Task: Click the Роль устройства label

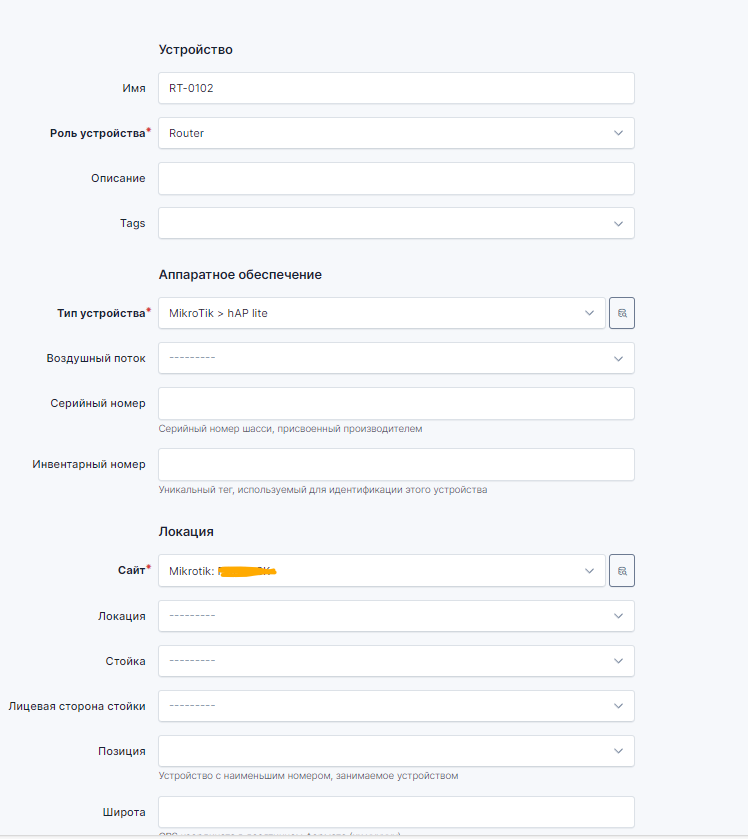Action: click(x=97, y=133)
